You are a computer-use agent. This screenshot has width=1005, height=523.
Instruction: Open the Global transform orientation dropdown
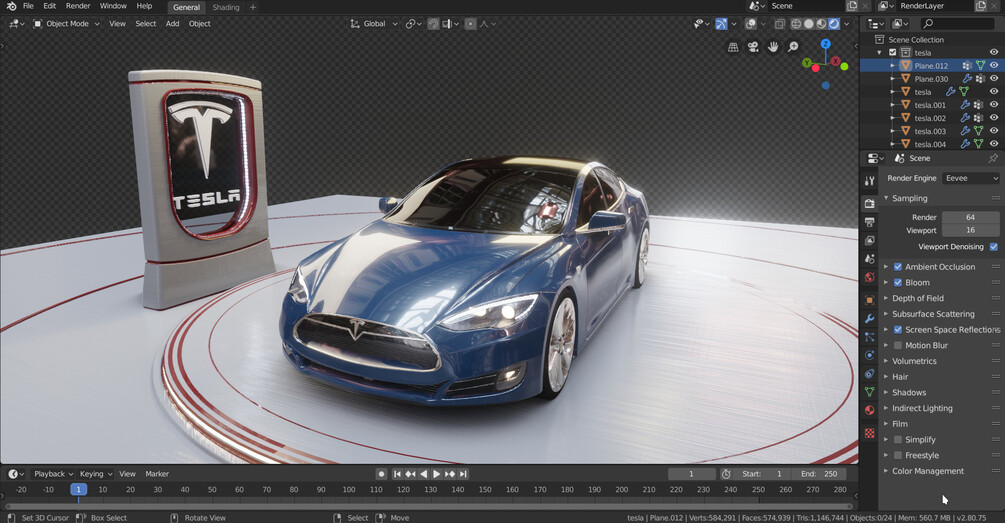(374, 24)
